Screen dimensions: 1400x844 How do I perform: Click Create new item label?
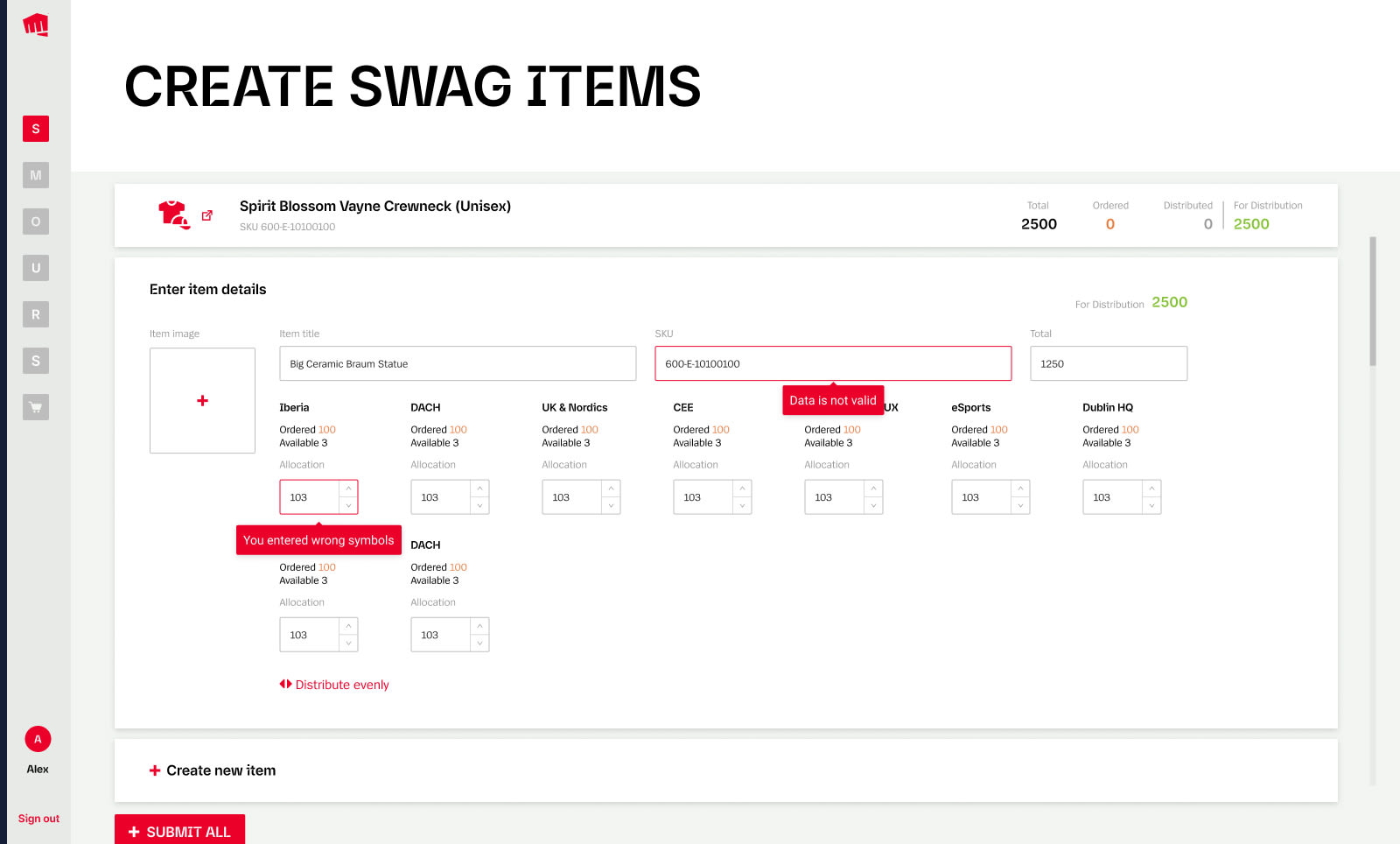(x=221, y=770)
